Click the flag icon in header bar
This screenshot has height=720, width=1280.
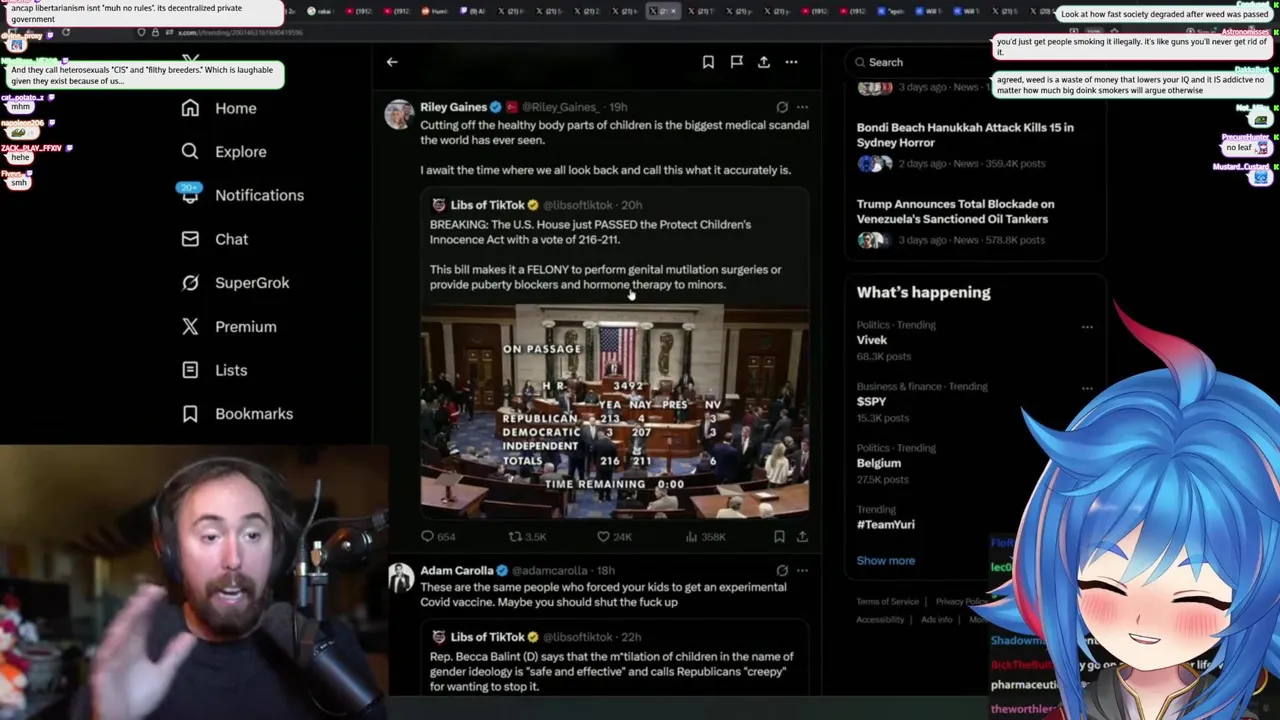click(x=736, y=62)
